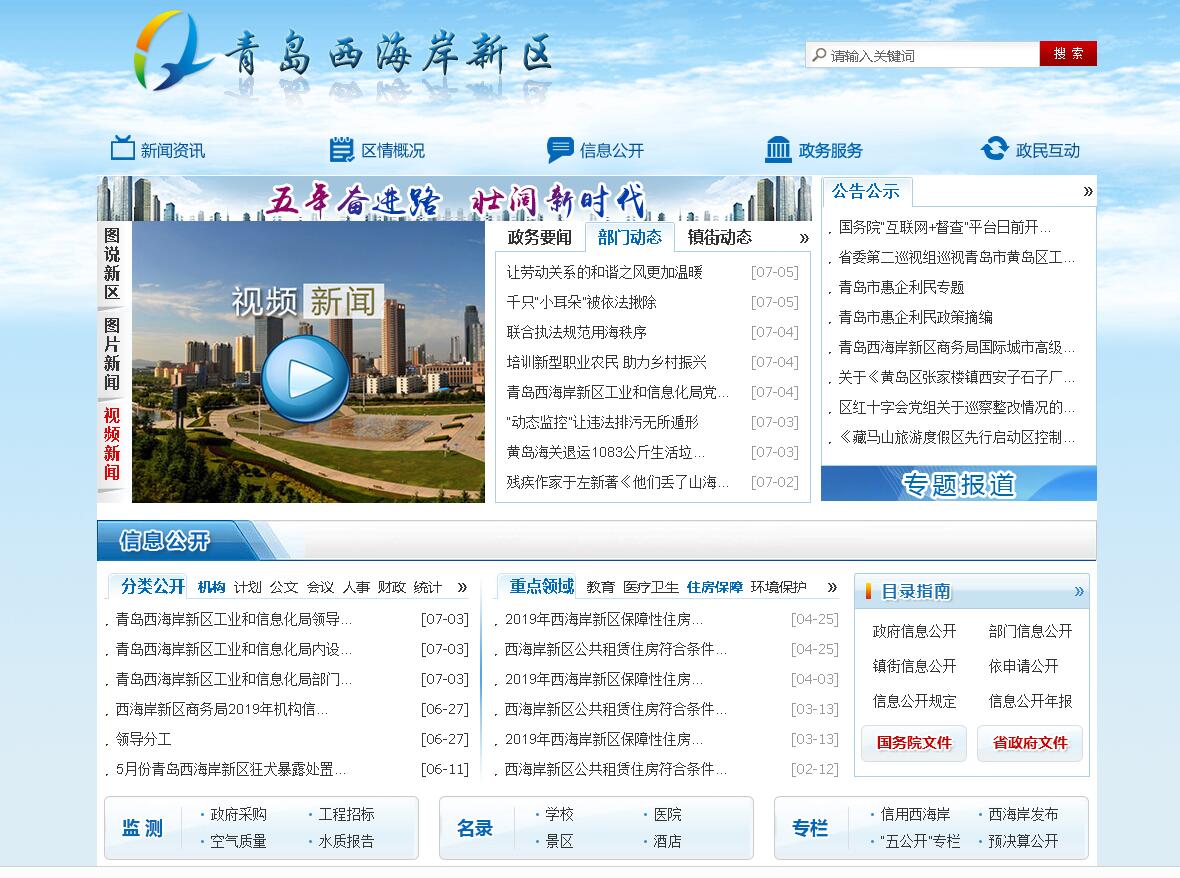
Task: Switch to the 镇街动态 tab
Action: 719,237
